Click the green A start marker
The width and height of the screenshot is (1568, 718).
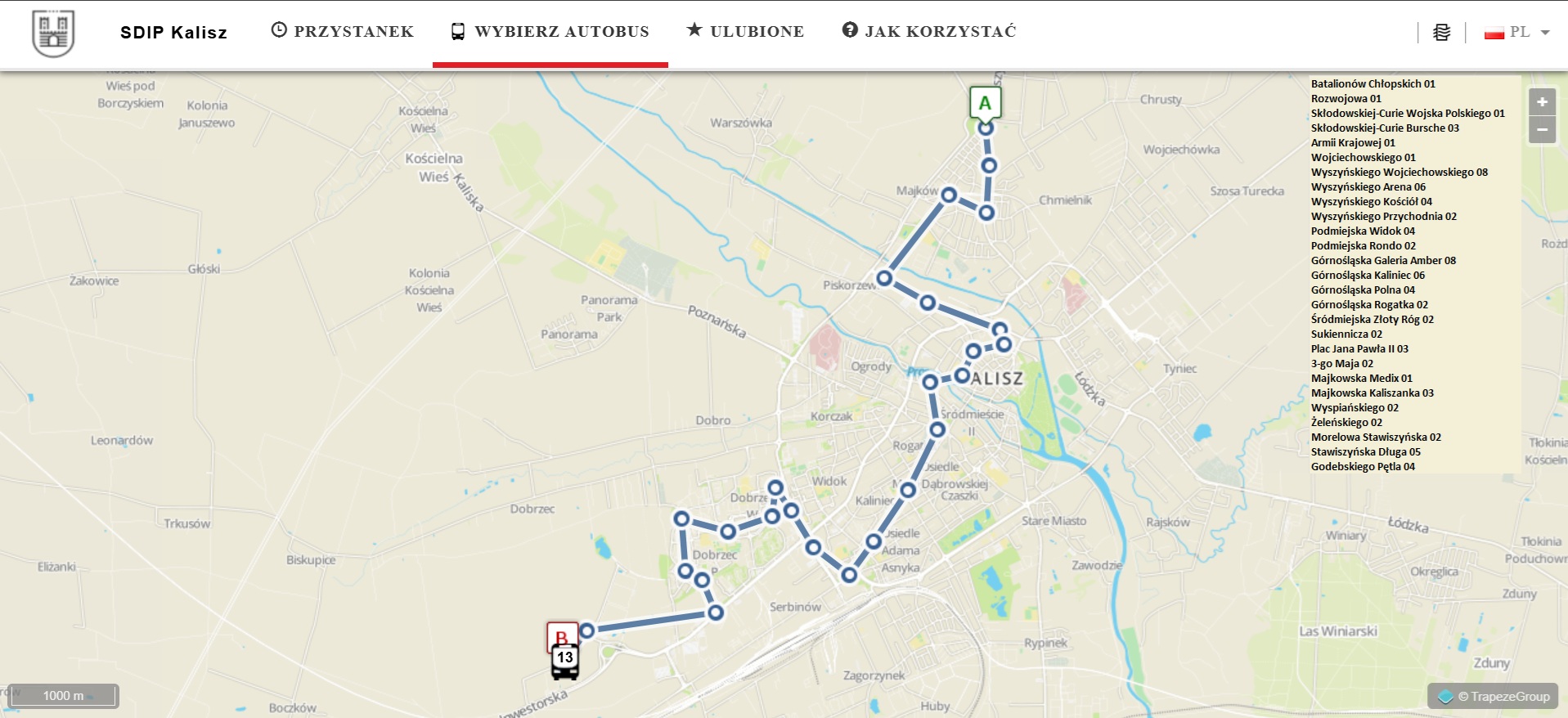986,103
